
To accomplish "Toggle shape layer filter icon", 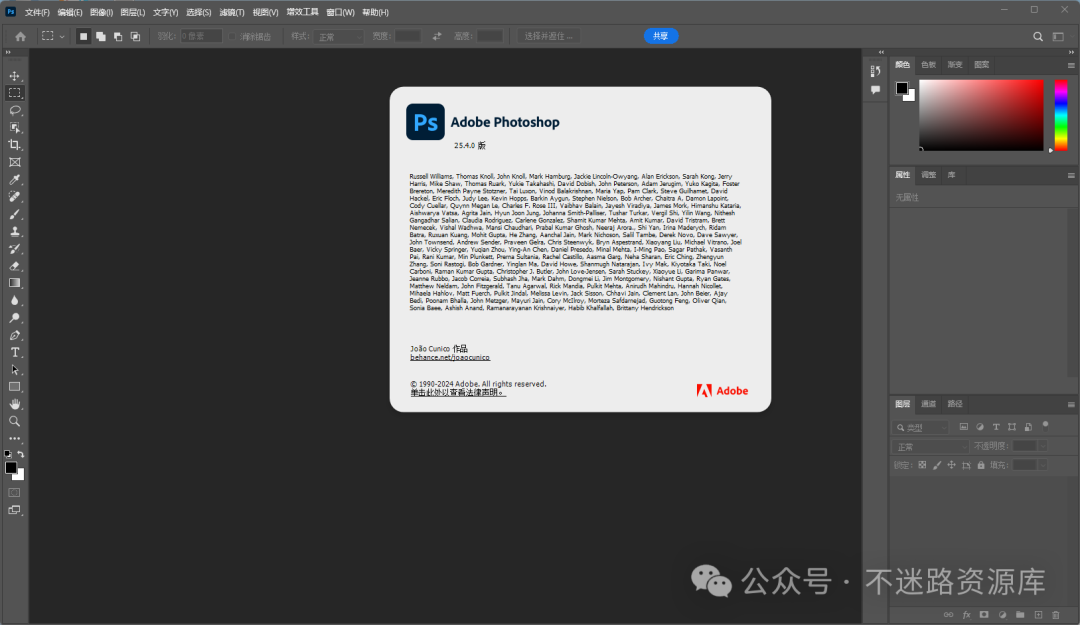I will coord(1012,427).
